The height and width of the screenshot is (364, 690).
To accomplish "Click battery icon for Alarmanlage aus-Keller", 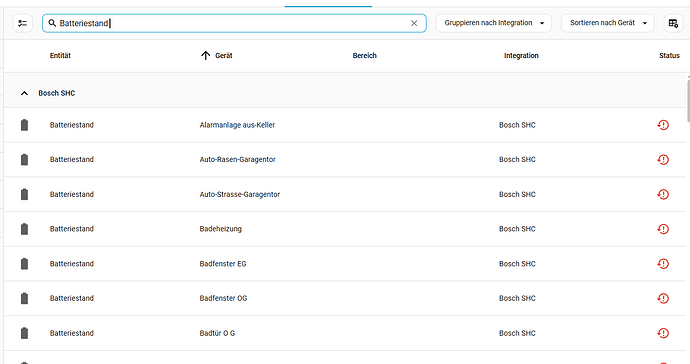I will pyautogui.click(x=24, y=125).
